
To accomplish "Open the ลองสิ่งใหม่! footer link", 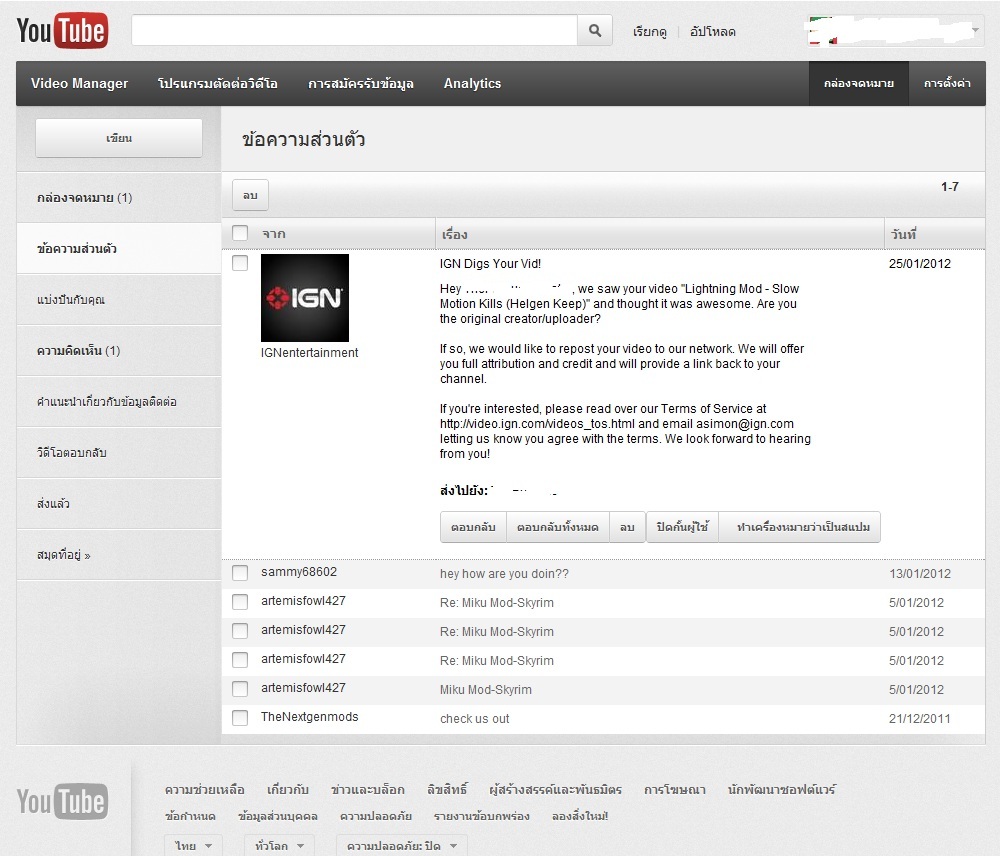I will pyautogui.click(x=580, y=816).
